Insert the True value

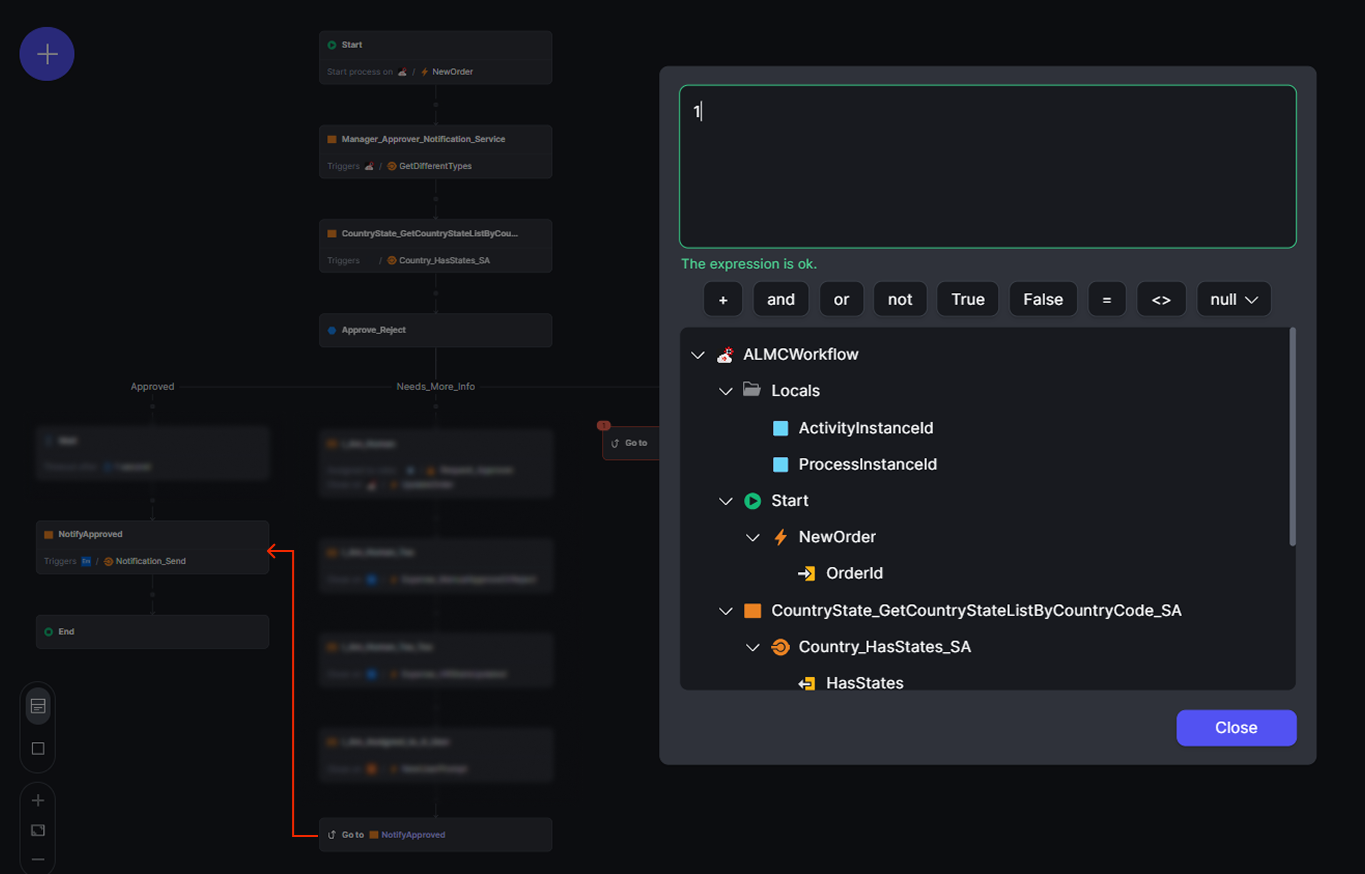pyautogui.click(x=967, y=298)
